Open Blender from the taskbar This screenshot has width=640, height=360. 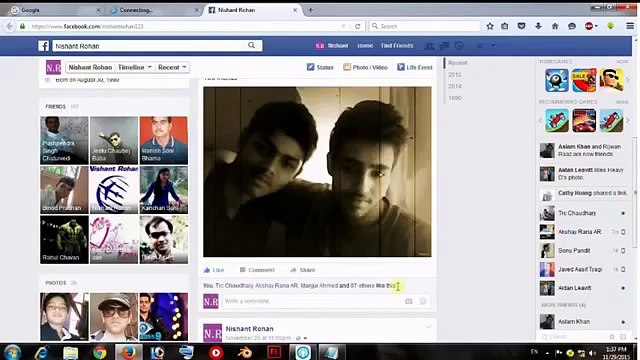click(x=245, y=352)
